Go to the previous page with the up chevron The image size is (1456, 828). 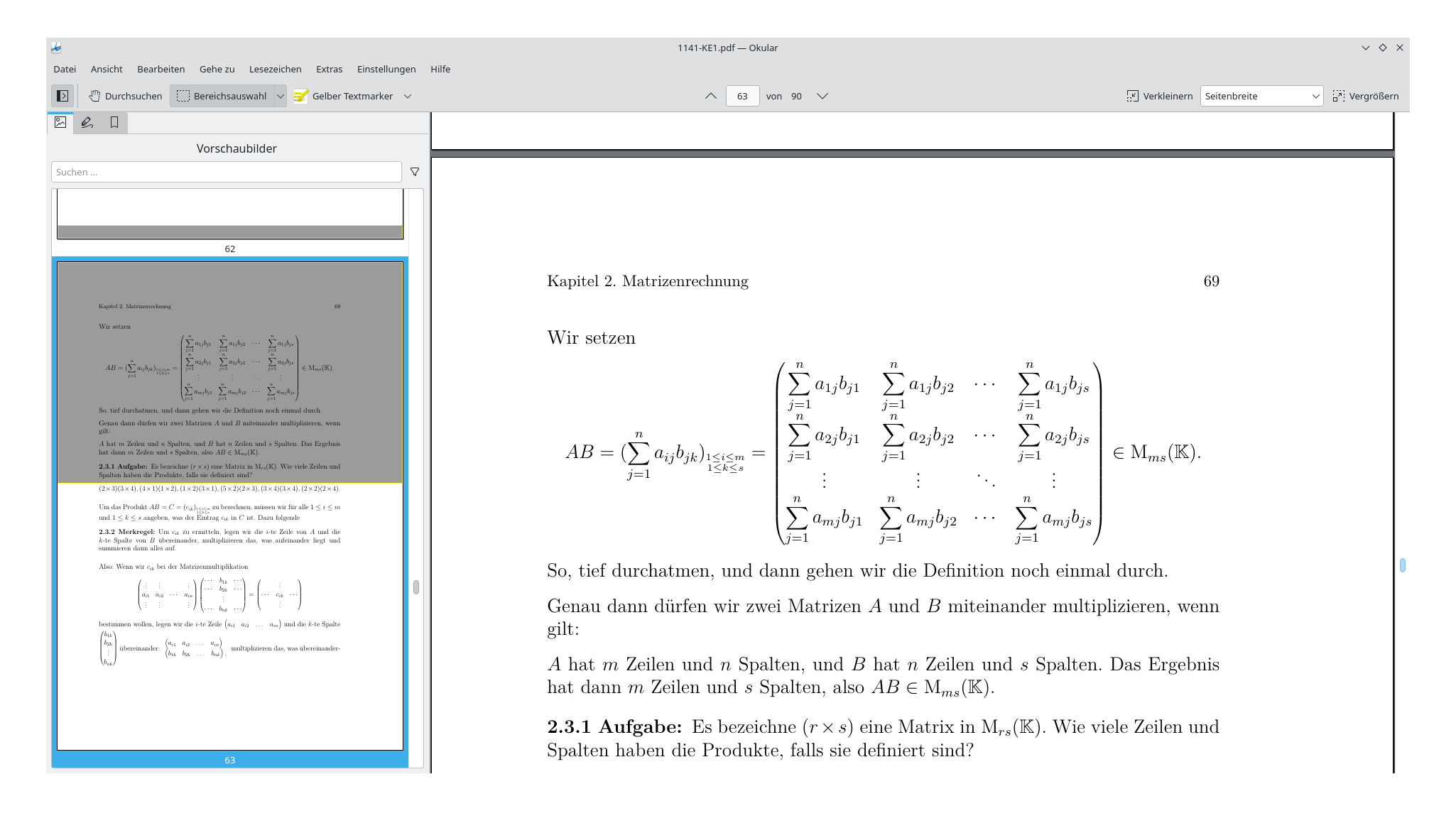[710, 95]
